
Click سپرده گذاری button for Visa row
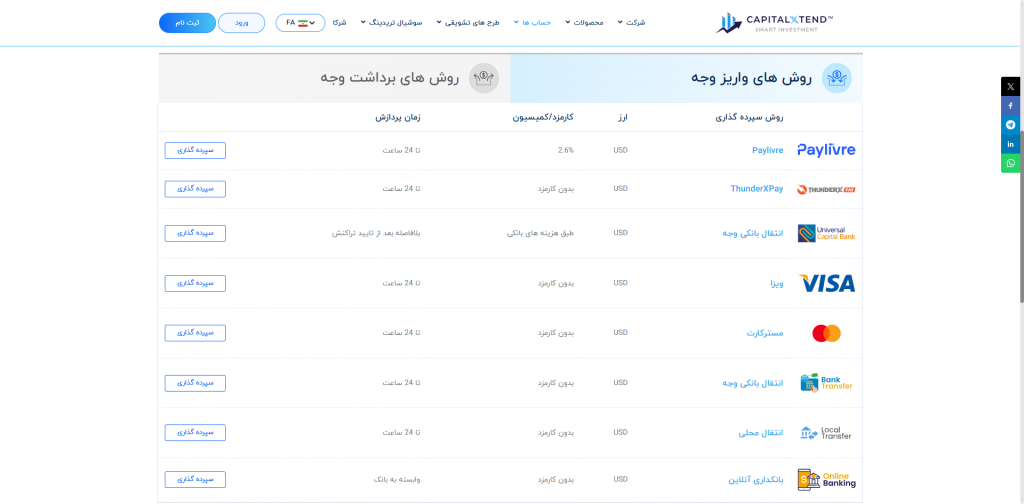coord(195,283)
